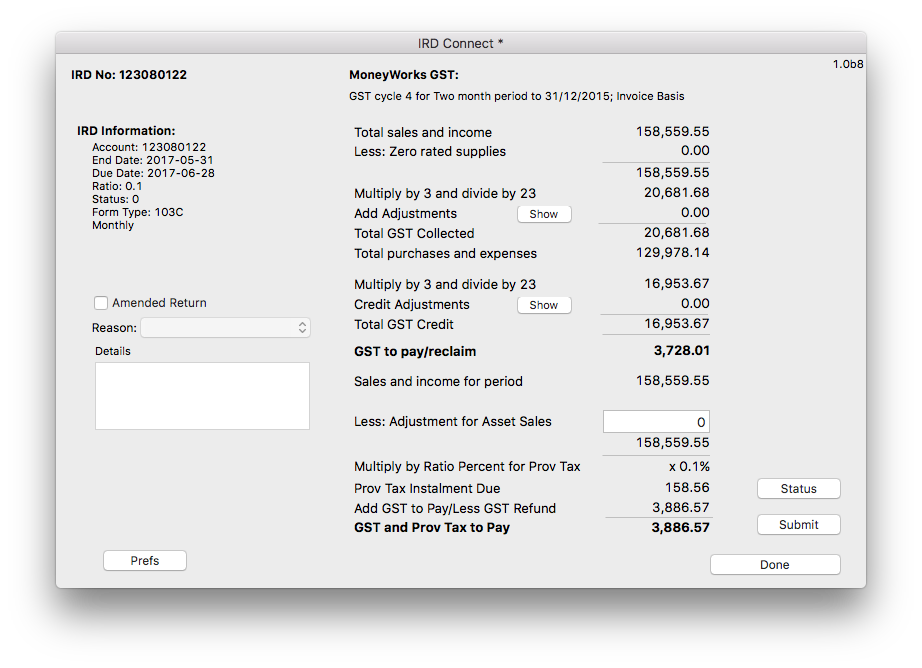Screen dimensions: 922x668
Task: Click the Total sales and income label
Action: click(x=423, y=132)
